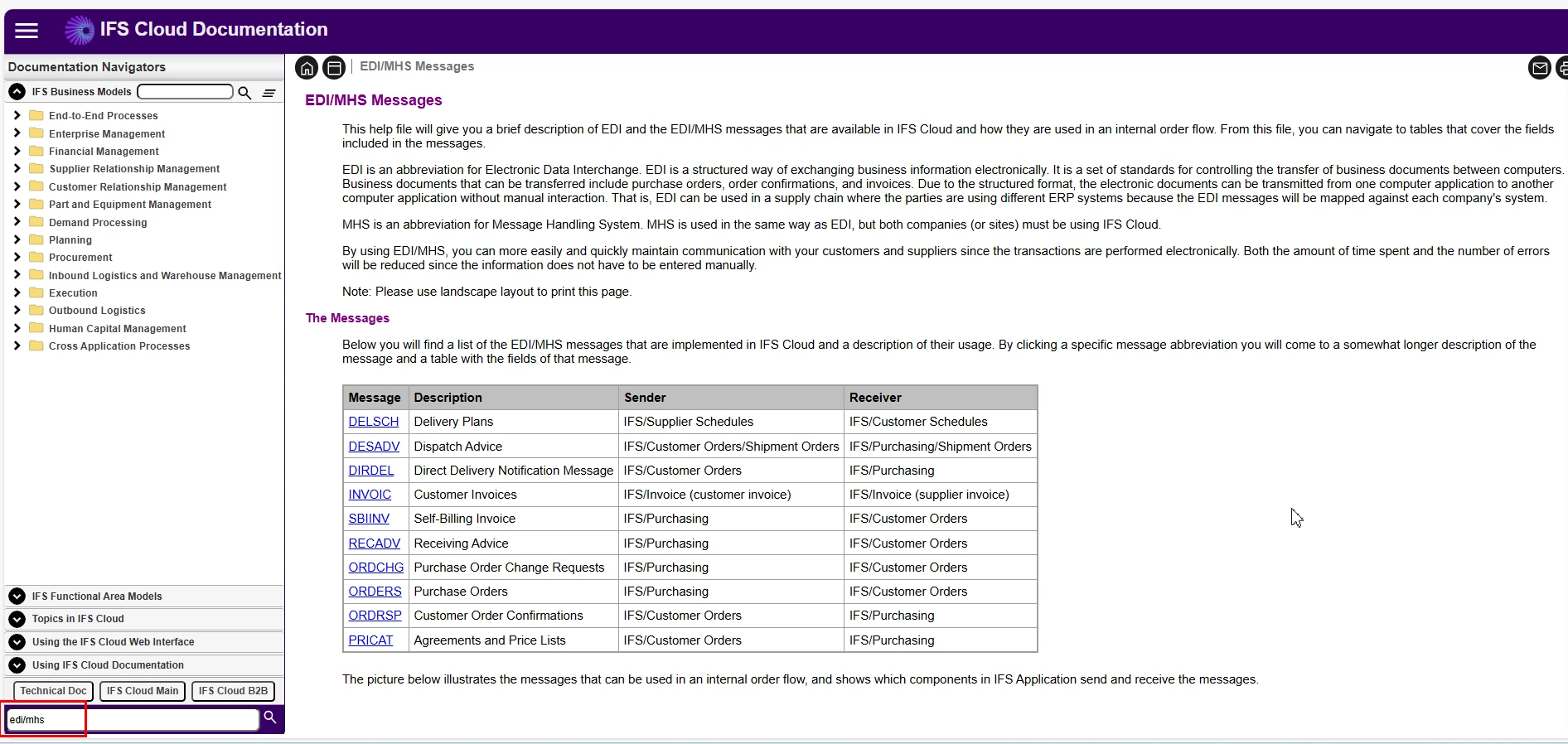1568x744 pixels.
Task: Open the SBIINV message link
Action: click(x=369, y=519)
